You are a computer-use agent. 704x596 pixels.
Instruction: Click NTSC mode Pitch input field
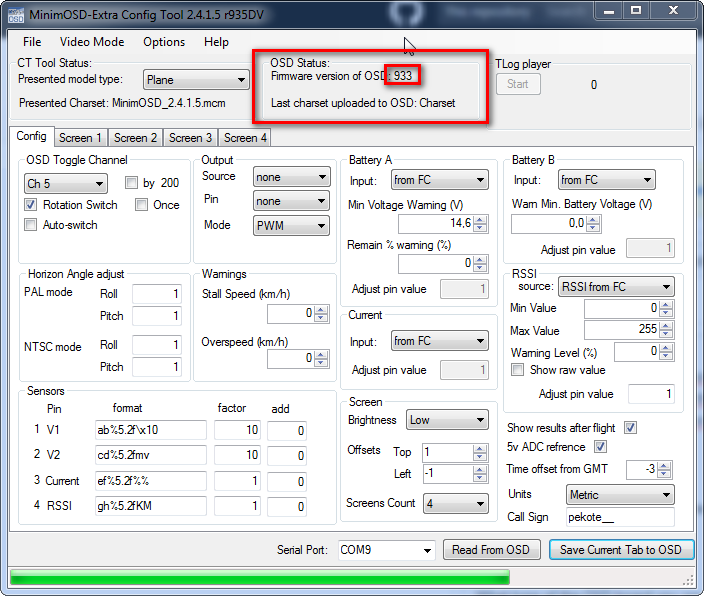point(157,366)
